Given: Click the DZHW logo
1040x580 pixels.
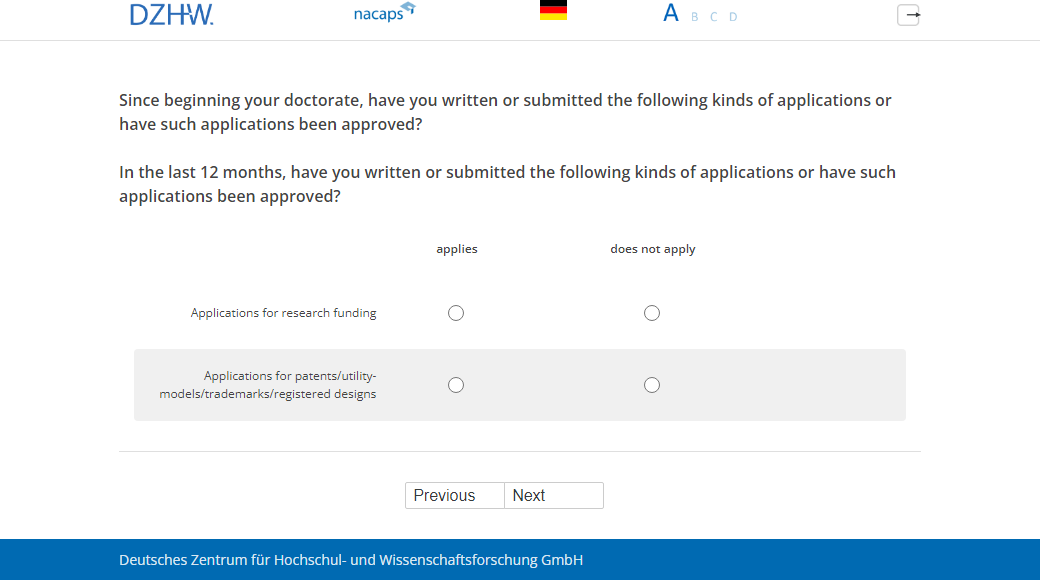Looking at the screenshot, I should click(171, 14).
